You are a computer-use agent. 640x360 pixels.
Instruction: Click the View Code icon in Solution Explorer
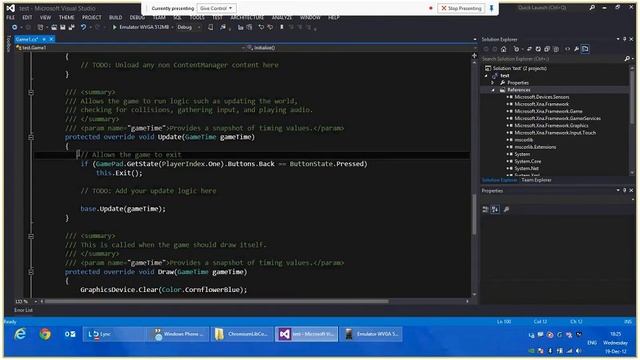pyautogui.click(x=567, y=49)
